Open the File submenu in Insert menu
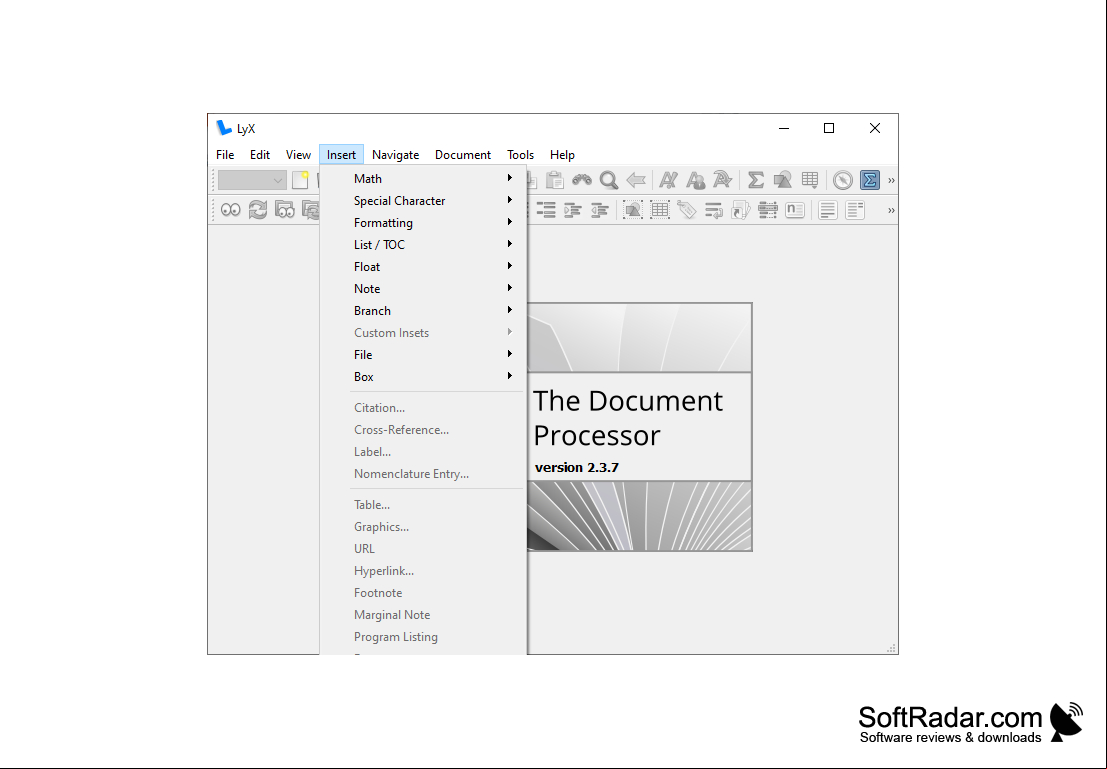 (x=424, y=354)
